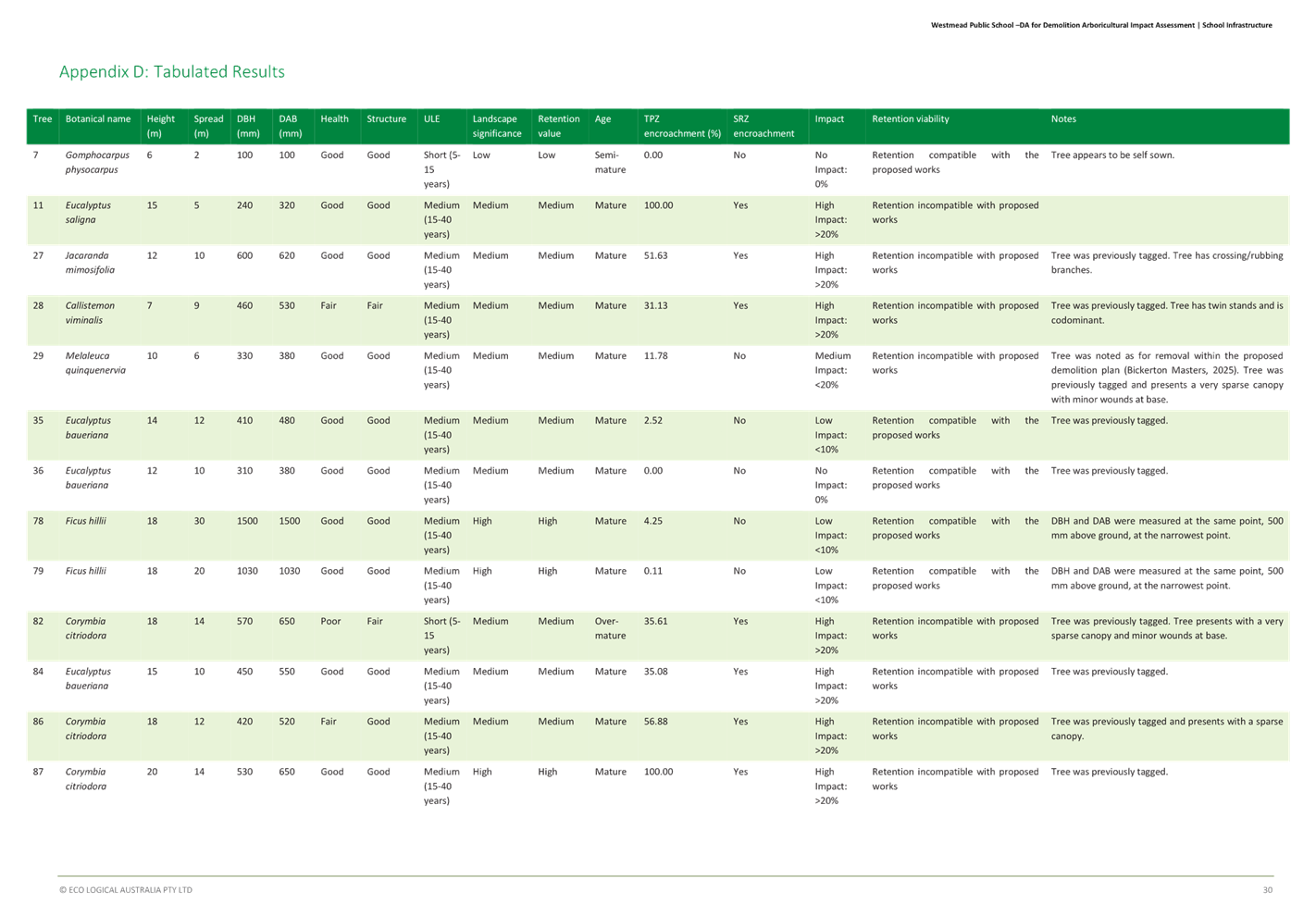Viewport: 1316px width, 916px height.
Task: Click the Callistemon viminalis botanical name cell
Action: tap(90, 313)
